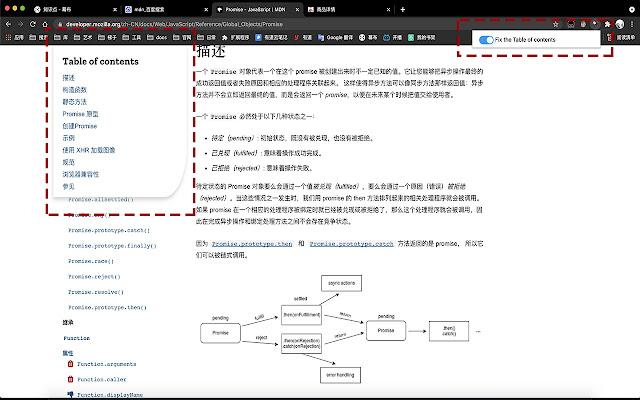Close the Promise - JavaScript | MDN tab
Screen dimensions: 640x400
[297, 9]
